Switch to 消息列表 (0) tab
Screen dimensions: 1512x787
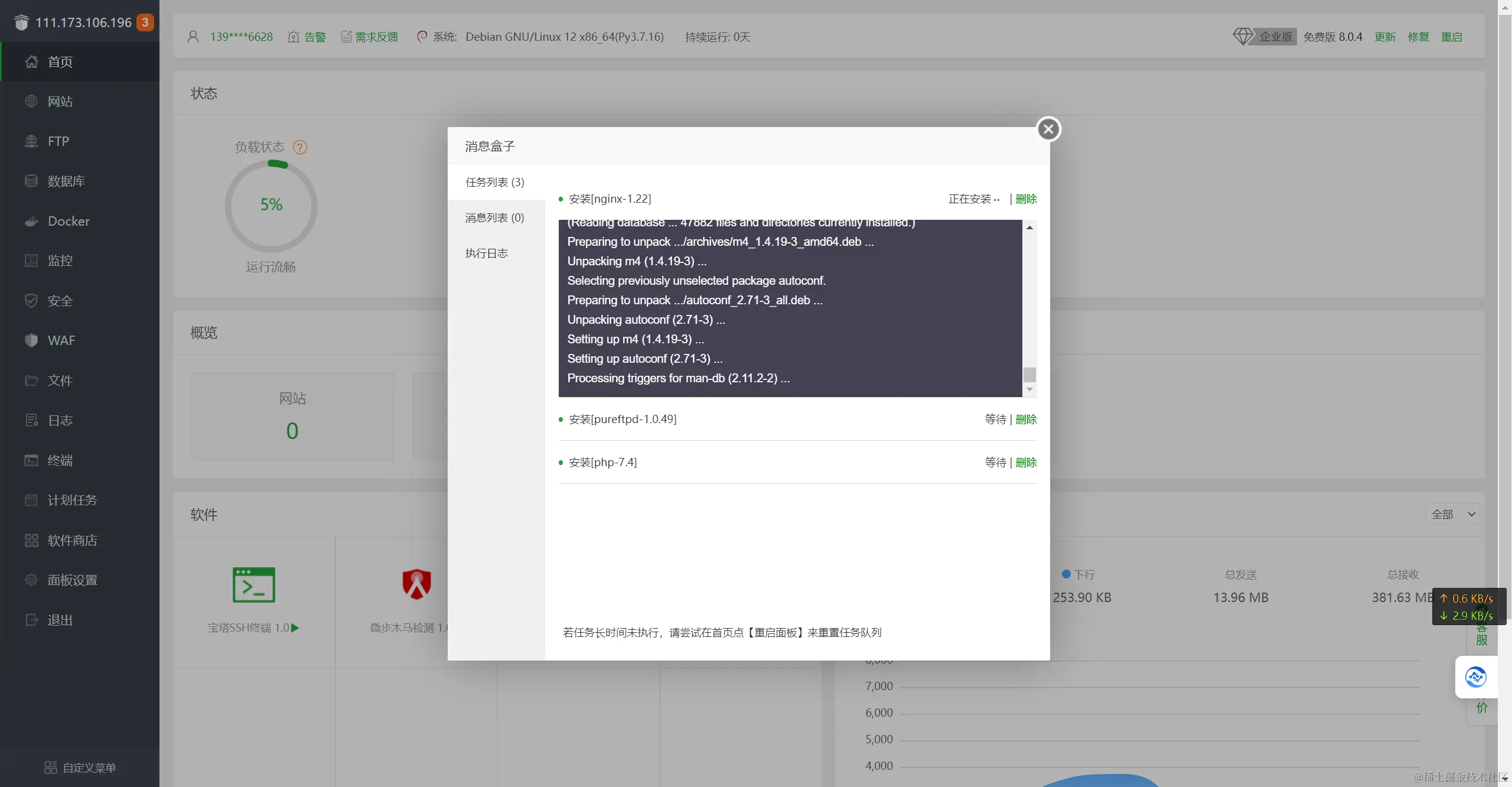click(494, 218)
